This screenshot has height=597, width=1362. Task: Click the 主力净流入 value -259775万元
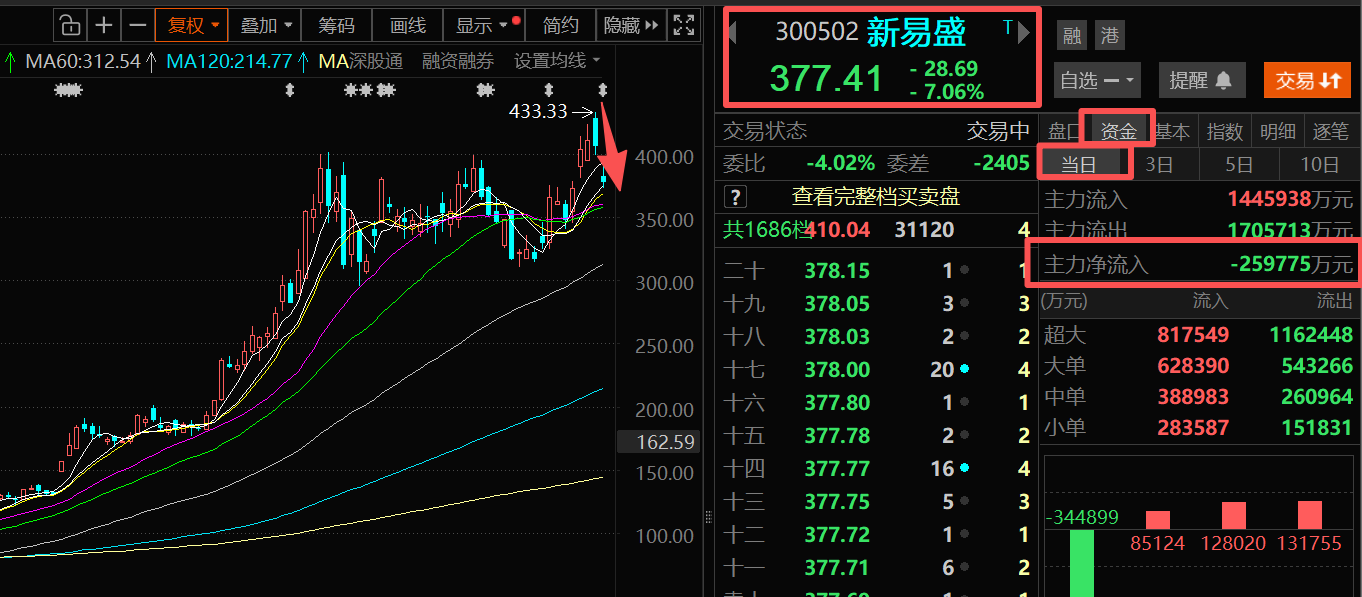pyautogui.click(x=1291, y=265)
